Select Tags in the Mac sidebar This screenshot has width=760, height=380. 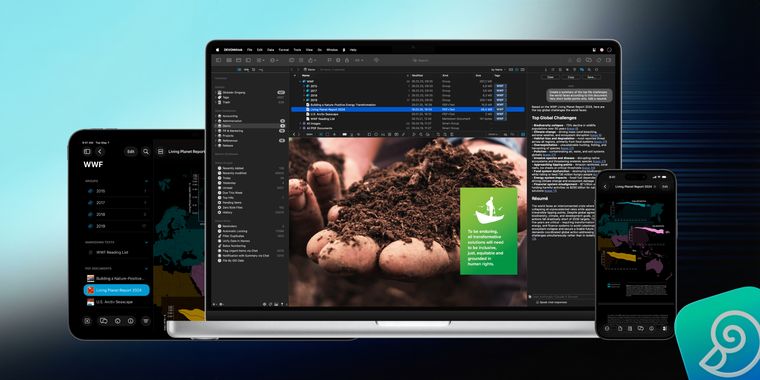250,97
